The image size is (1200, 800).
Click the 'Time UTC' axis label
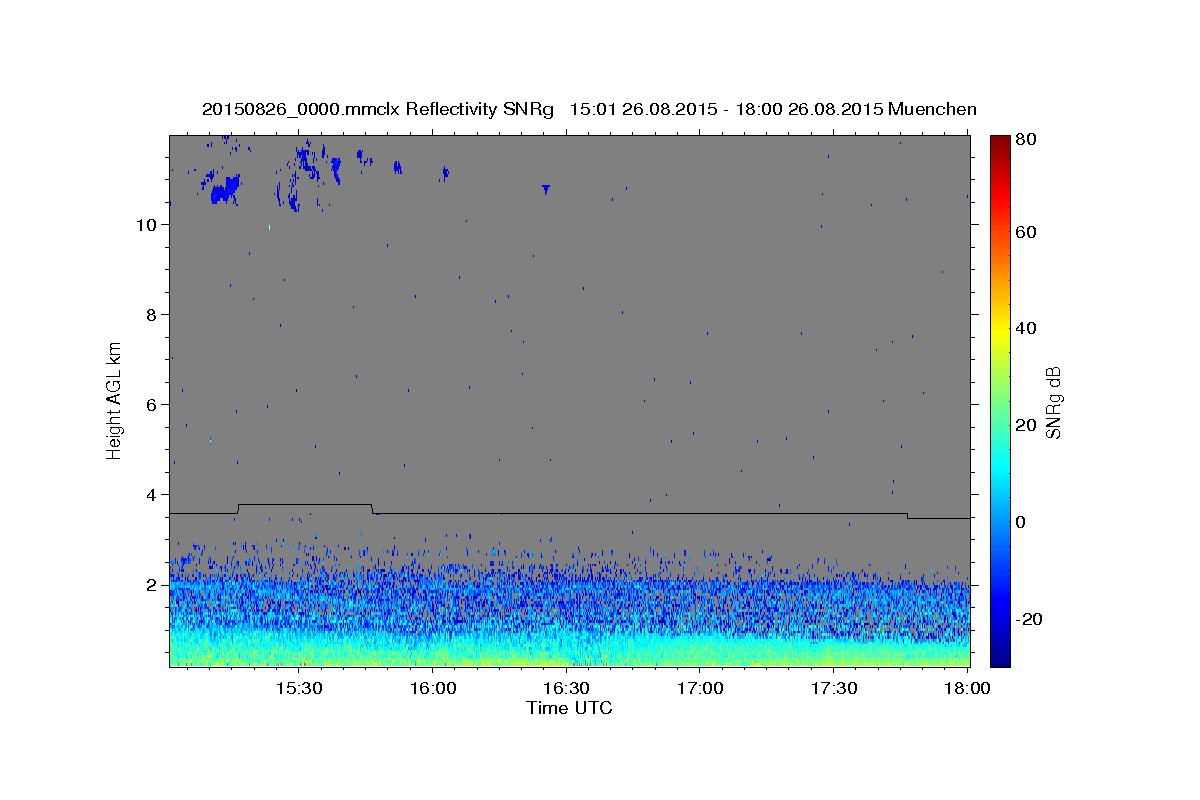(569, 708)
